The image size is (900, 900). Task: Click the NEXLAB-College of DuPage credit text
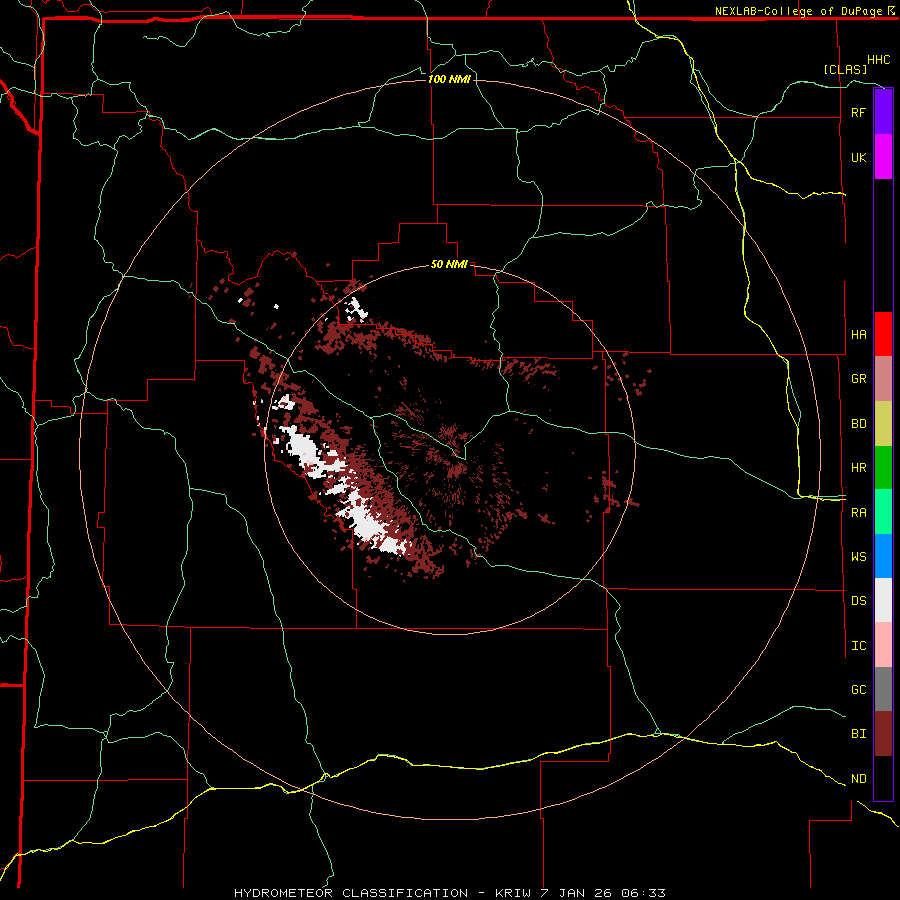pos(798,11)
